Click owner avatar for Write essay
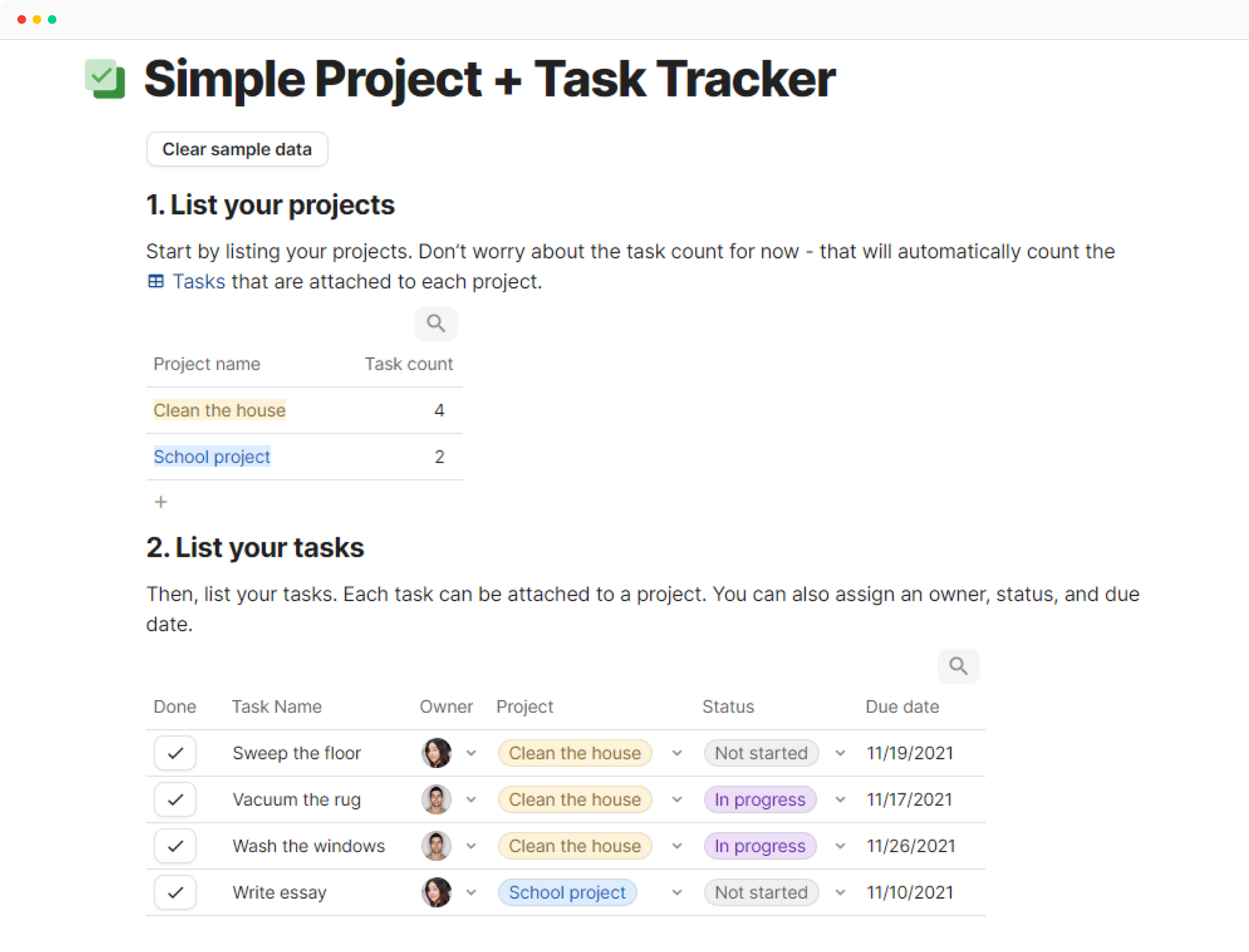The height and width of the screenshot is (952, 1249). click(437, 892)
